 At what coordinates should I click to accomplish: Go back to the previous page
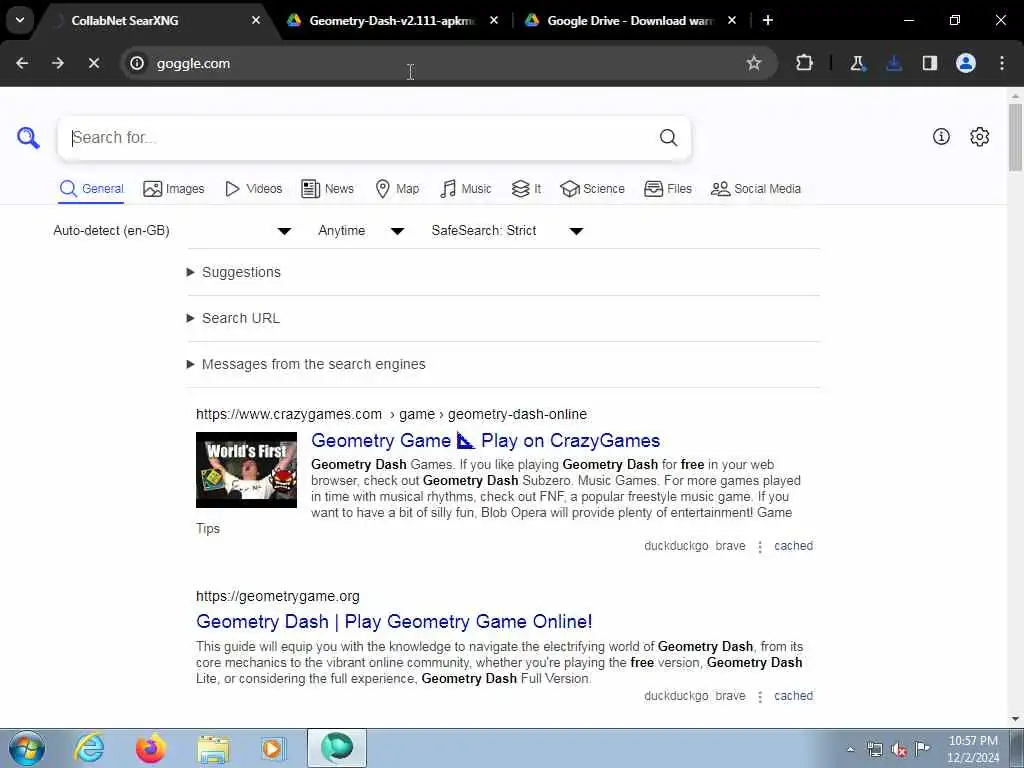[22, 63]
